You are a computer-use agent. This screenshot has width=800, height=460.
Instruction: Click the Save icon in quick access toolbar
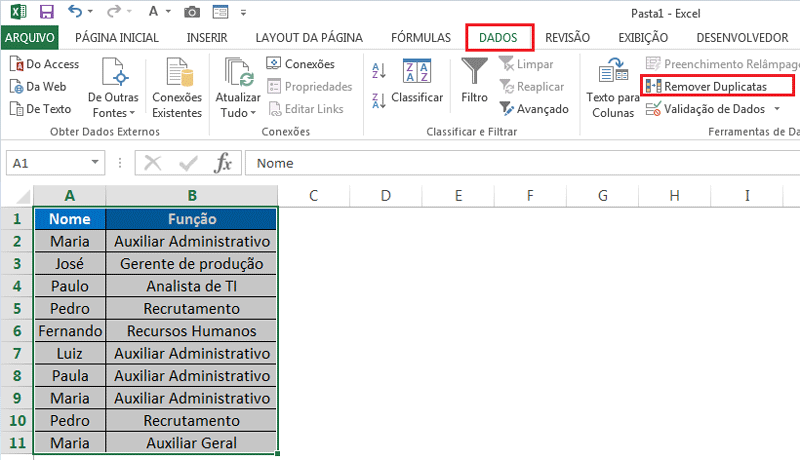(x=45, y=12)
